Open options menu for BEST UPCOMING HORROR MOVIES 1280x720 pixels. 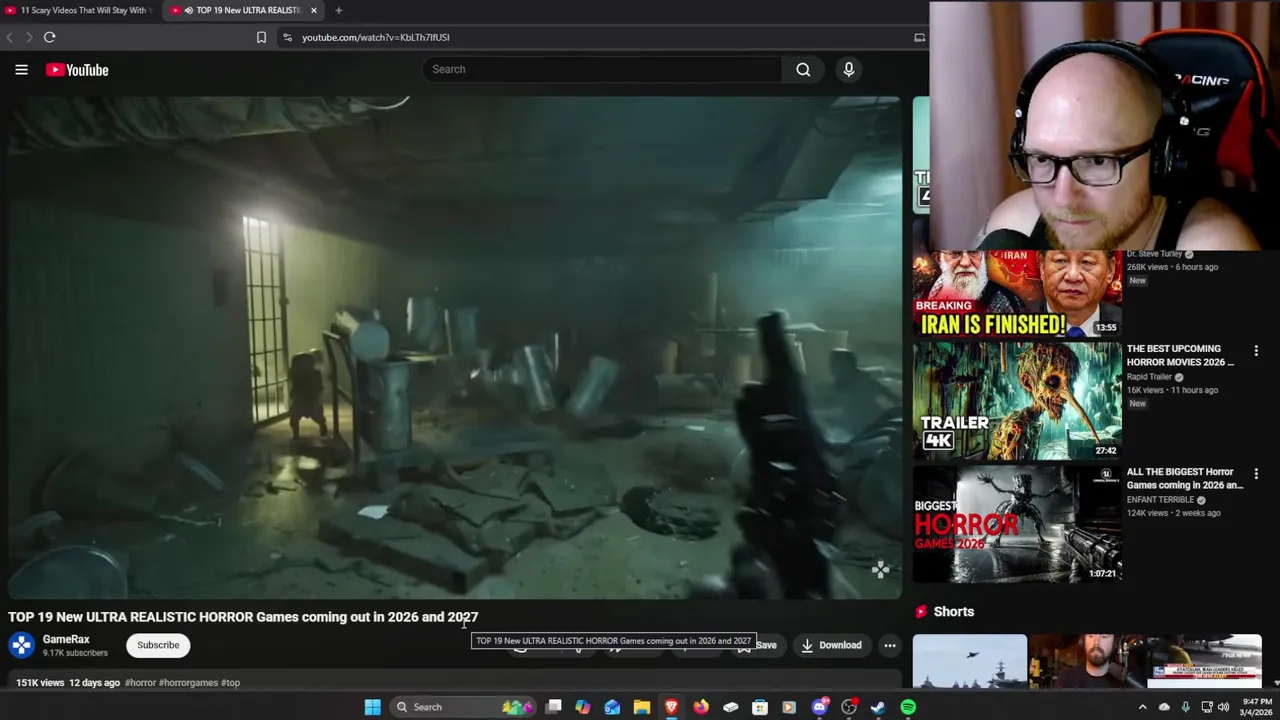[x=1256, y=351]
